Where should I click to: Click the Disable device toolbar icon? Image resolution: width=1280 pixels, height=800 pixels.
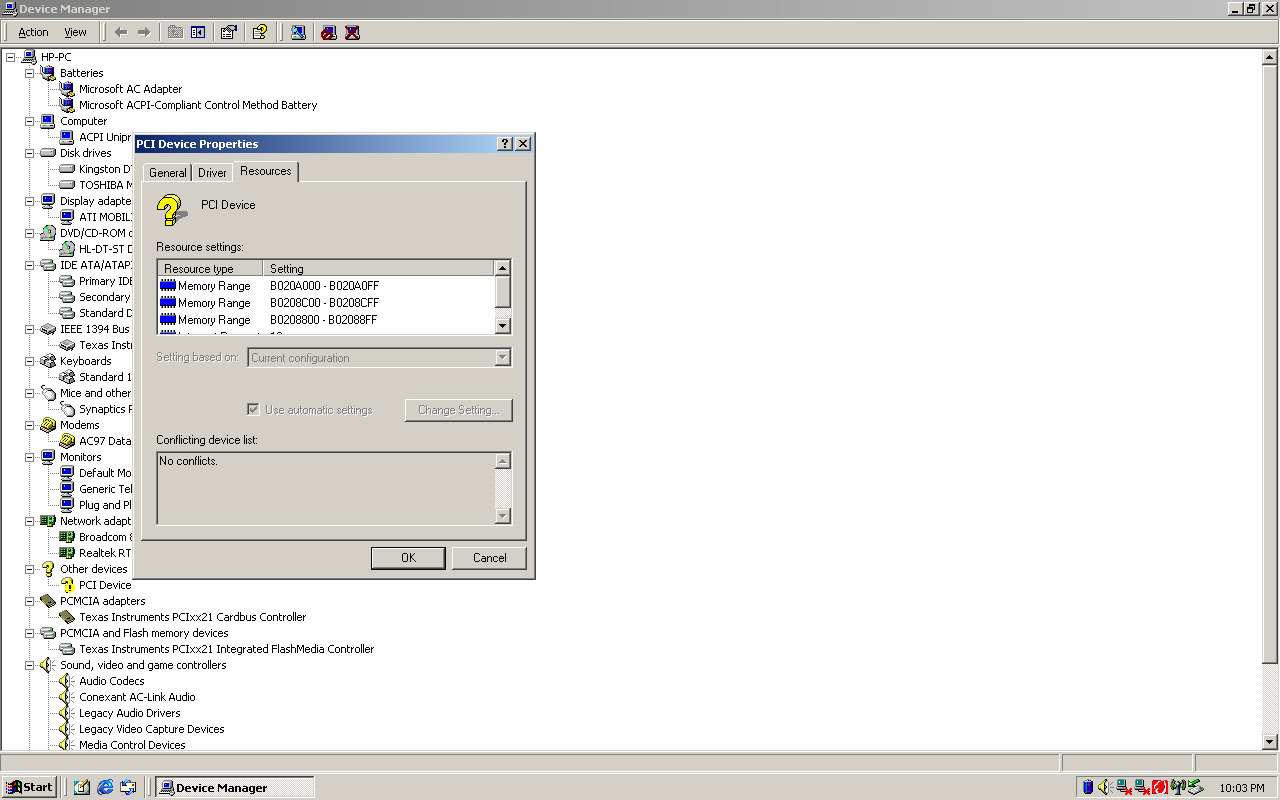[328, 32]
